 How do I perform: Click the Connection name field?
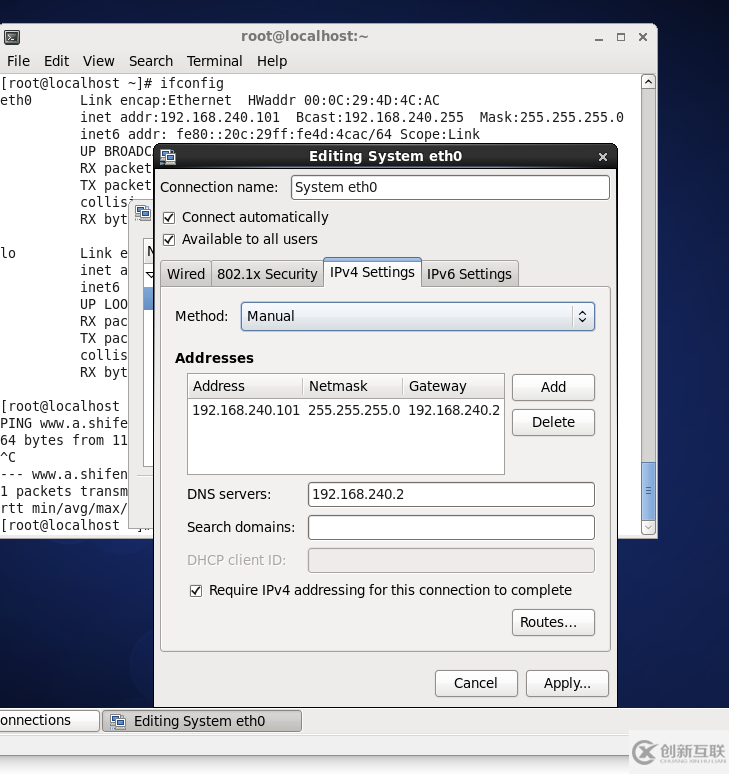coord(450,188)
